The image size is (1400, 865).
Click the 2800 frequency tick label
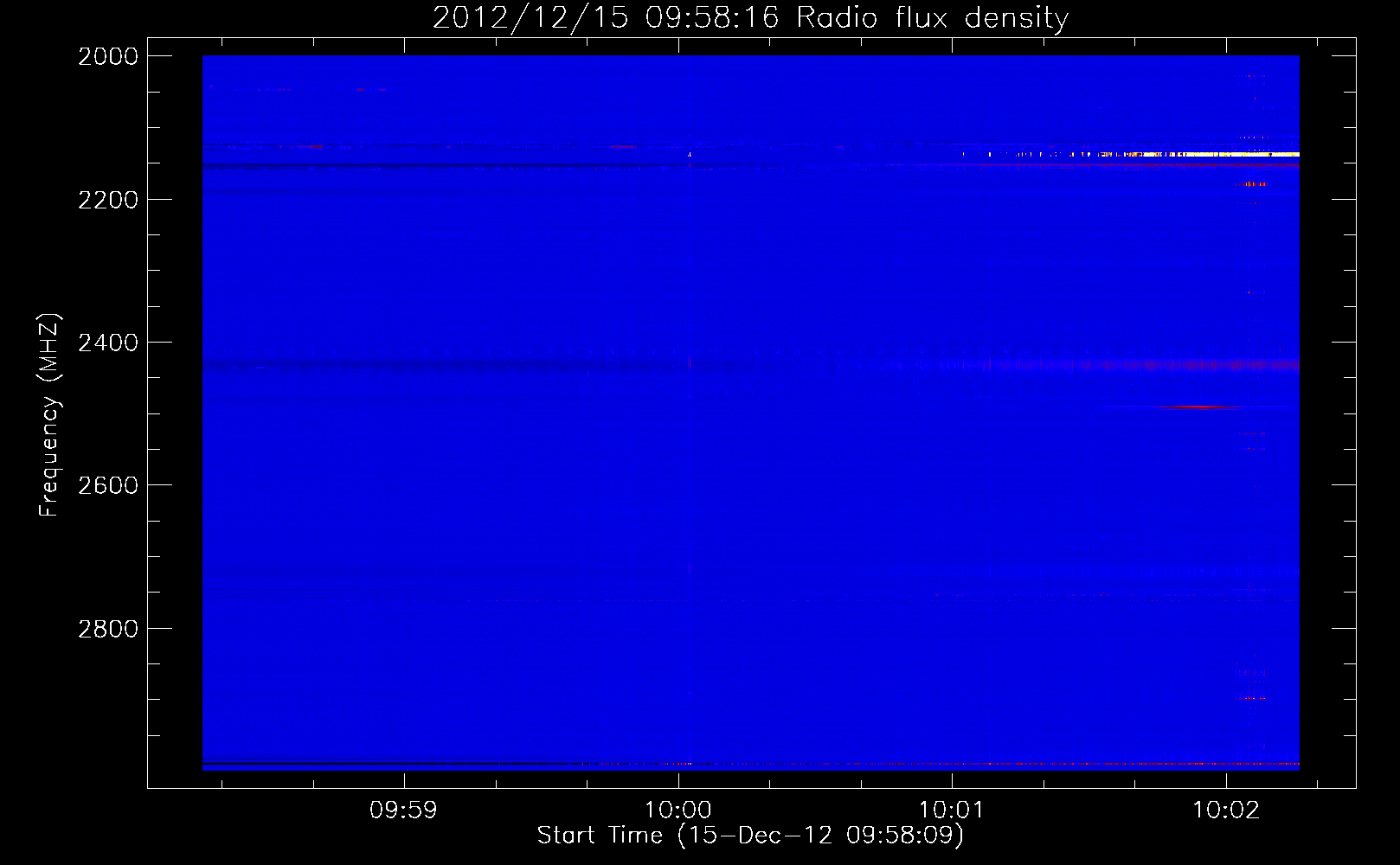pos(108,629)
